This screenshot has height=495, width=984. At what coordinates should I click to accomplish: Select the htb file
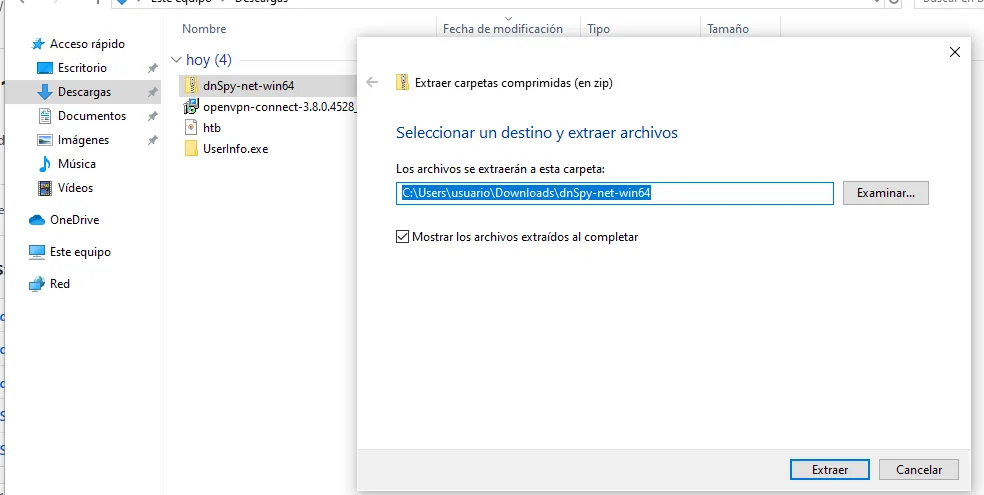pyautogui.click(x=212, y=128)
